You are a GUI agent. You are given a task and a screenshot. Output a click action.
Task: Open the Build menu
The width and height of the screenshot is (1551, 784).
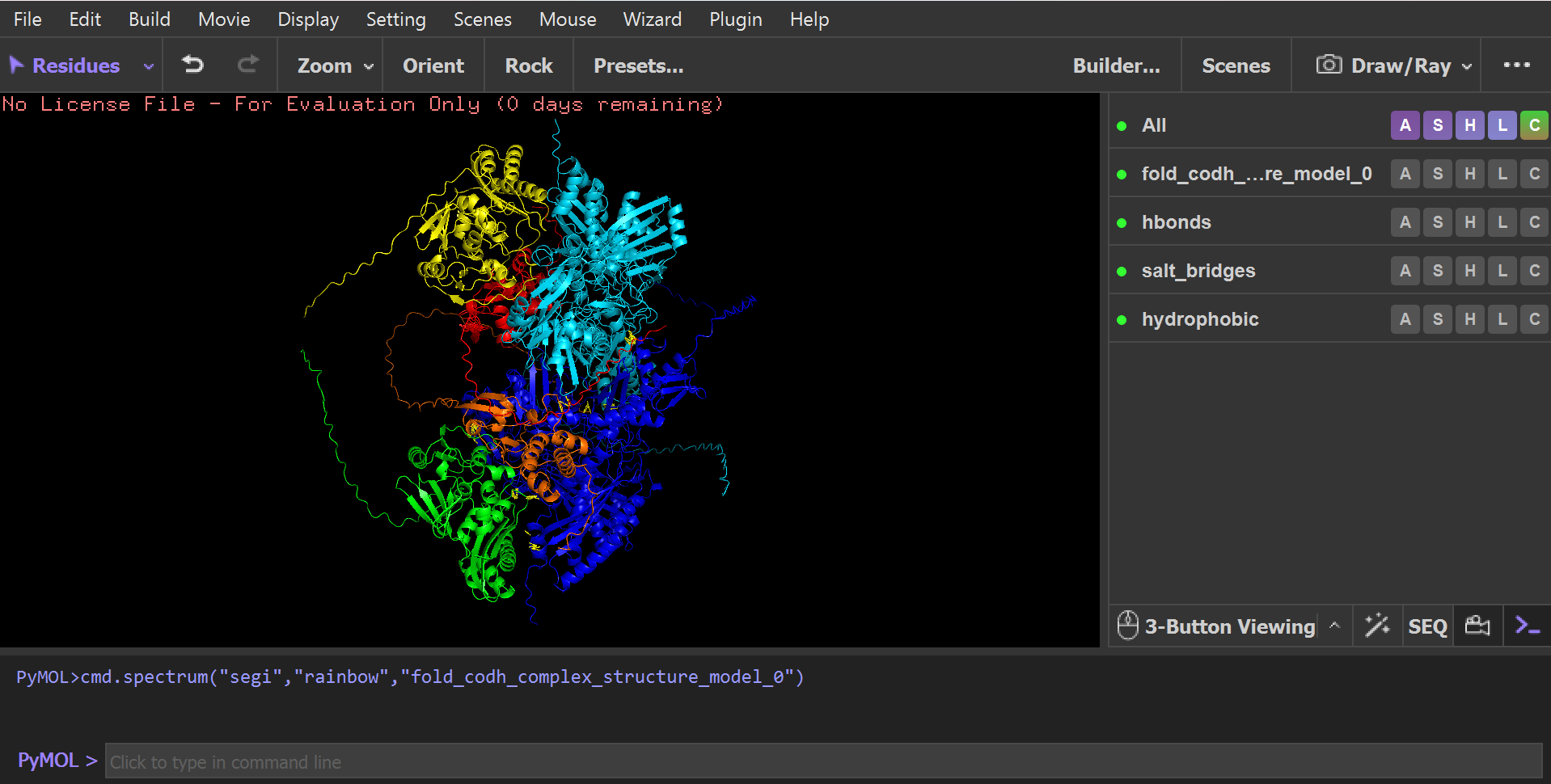pos(150,19)
